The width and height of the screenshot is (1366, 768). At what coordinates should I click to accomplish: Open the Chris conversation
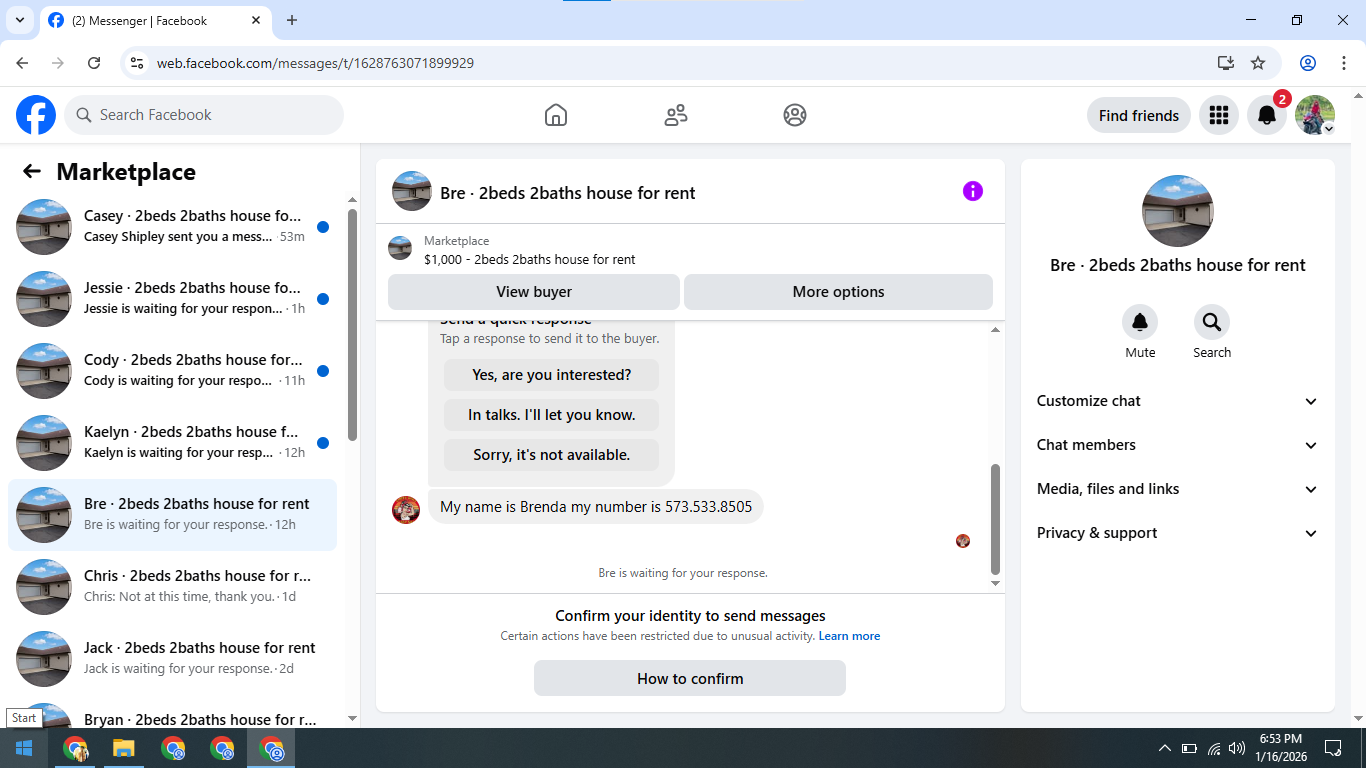click(172, 587)
